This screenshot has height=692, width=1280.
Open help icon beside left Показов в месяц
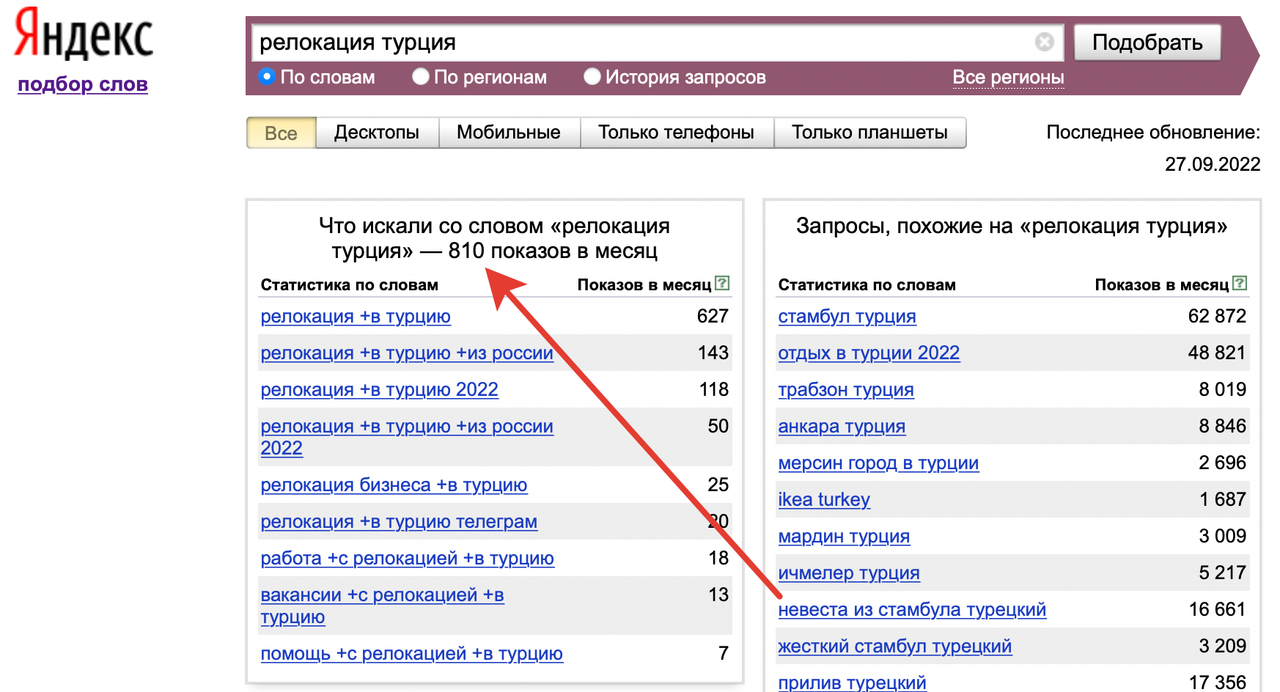coord(723,284)
